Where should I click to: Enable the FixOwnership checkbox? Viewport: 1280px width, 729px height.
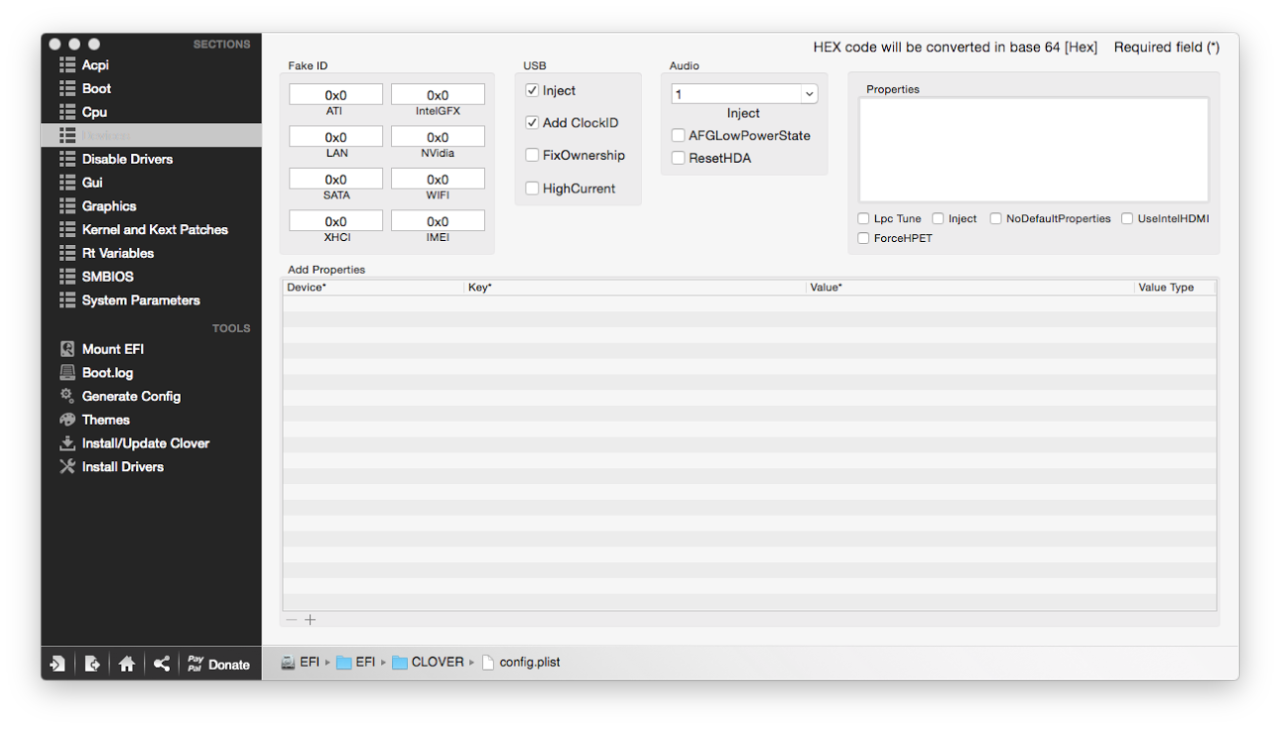(532, 155)
